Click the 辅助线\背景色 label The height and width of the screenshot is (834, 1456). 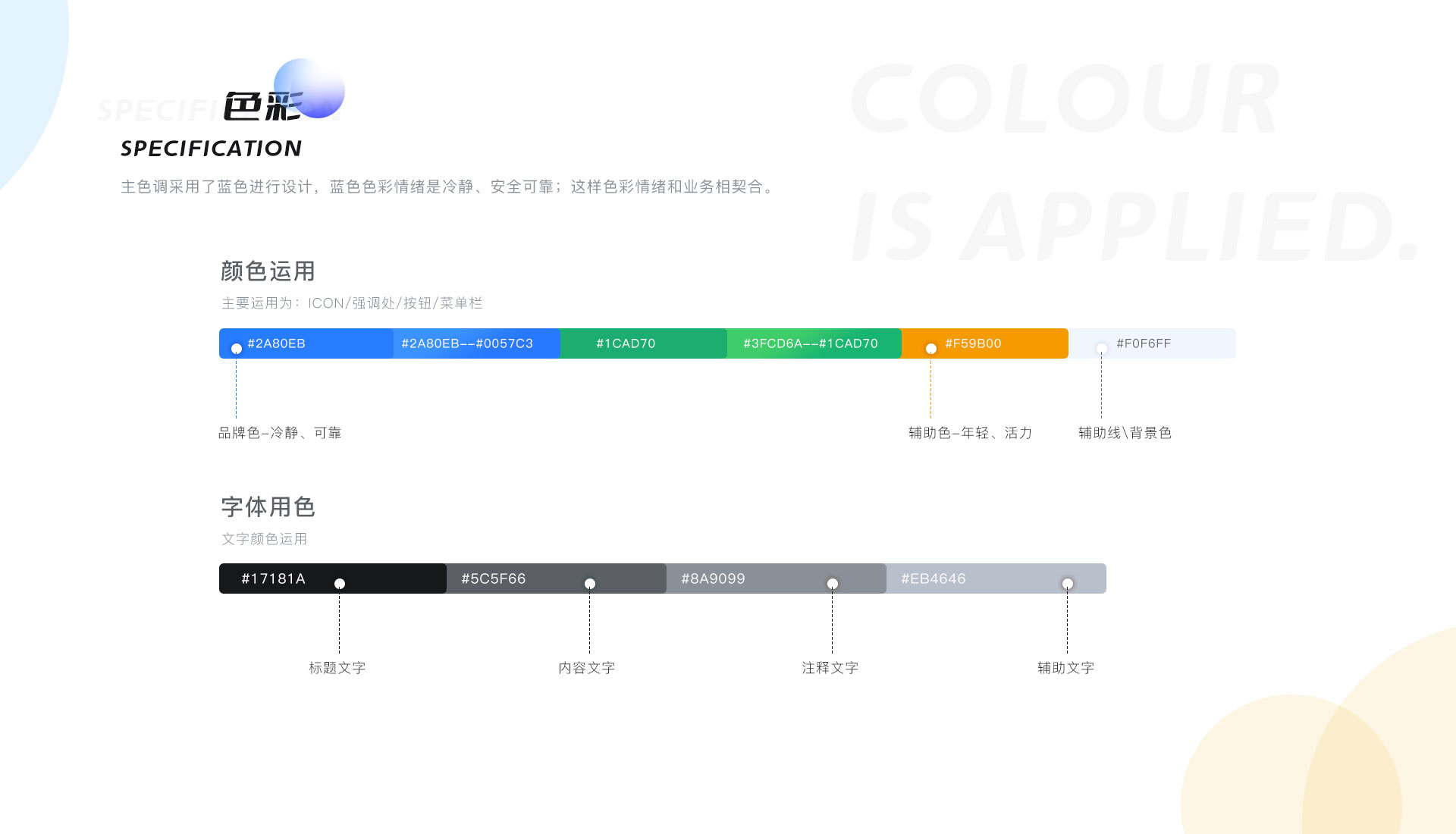click(x=1125, y=433)
